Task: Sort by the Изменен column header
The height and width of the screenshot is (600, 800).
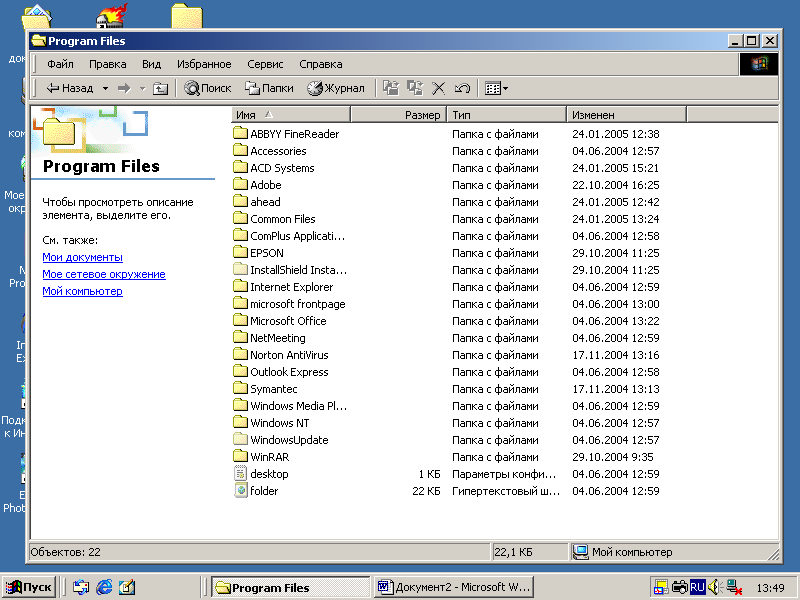Action: pyautogui.click(x=627, y=115)
